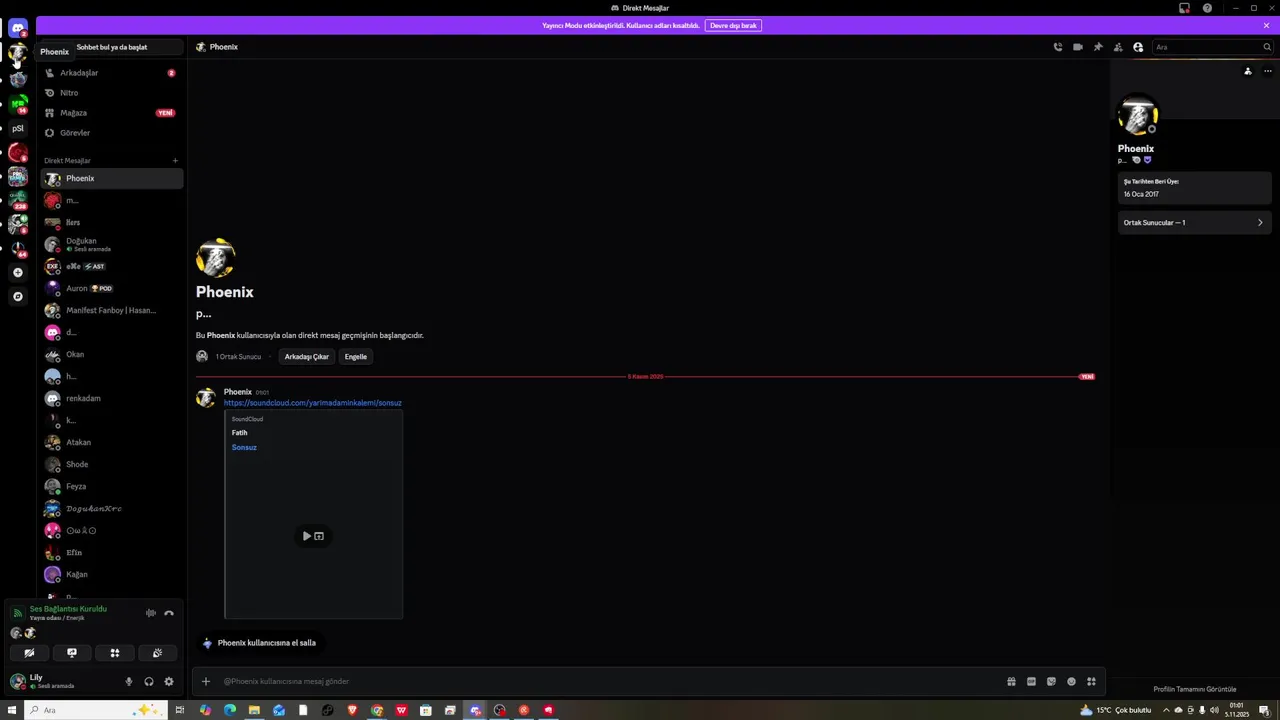Open embed in pop-out icon
This screenshot has width=1280, height=720.
[319, 536]
